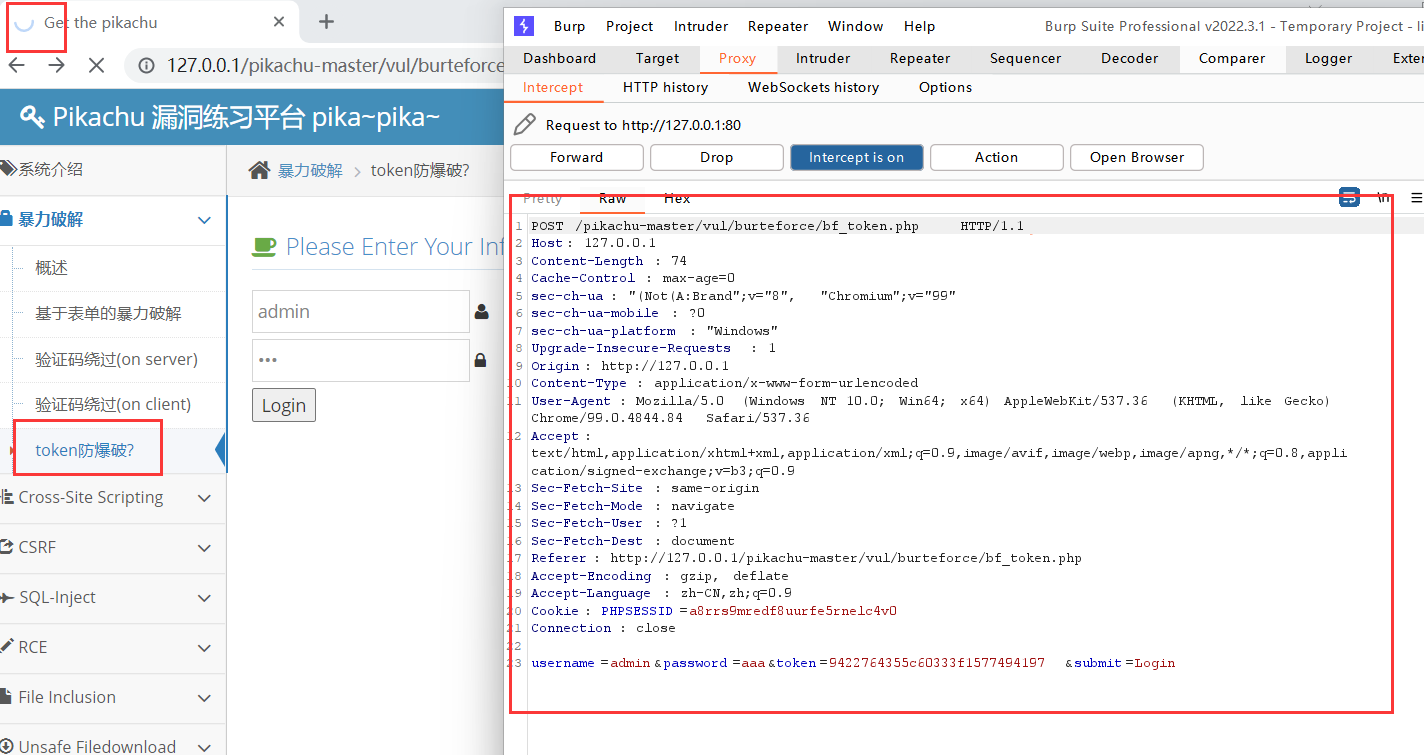Click the key icon in Pikachu header
The height and width of the screenshot is (755, 1424).
33,117
